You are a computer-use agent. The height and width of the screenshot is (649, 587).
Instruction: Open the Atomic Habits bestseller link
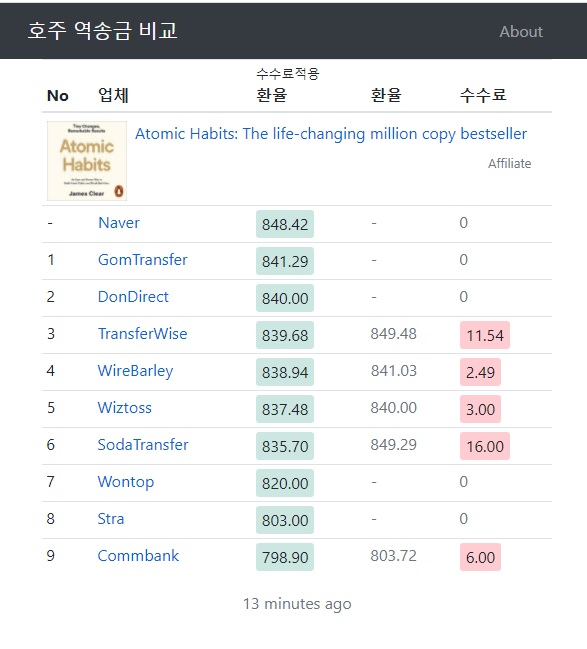(331, 134)
